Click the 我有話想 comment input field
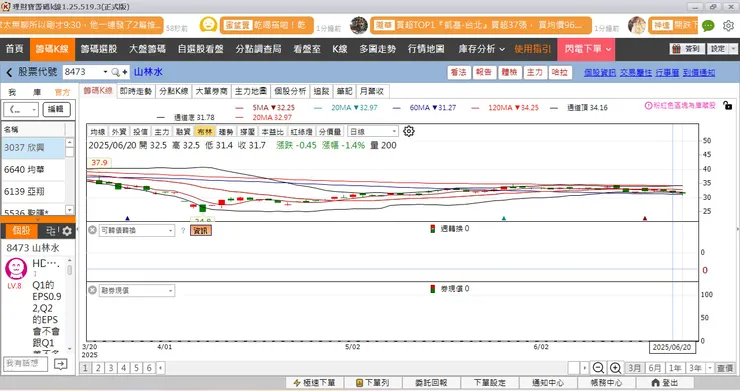 (x=25, y=364)
